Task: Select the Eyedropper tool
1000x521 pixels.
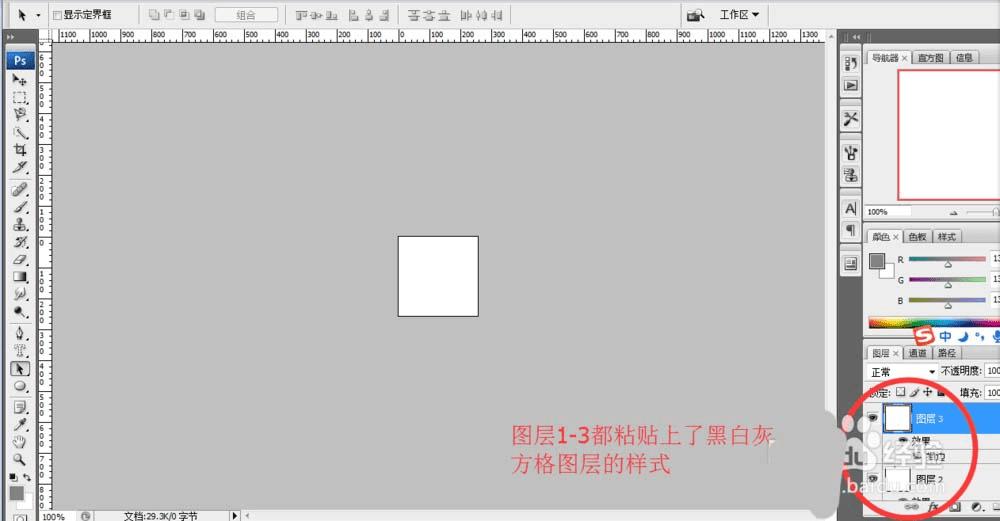Action: [20, 425]
